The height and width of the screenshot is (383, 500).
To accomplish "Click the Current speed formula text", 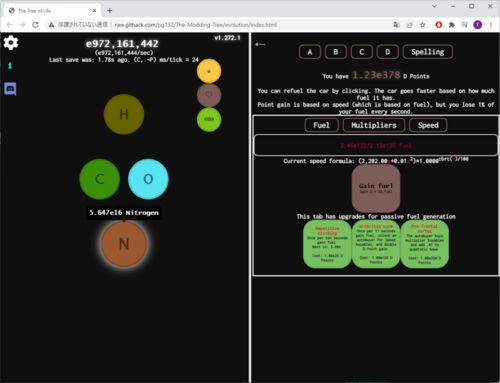I will click(x=376, y=161).
